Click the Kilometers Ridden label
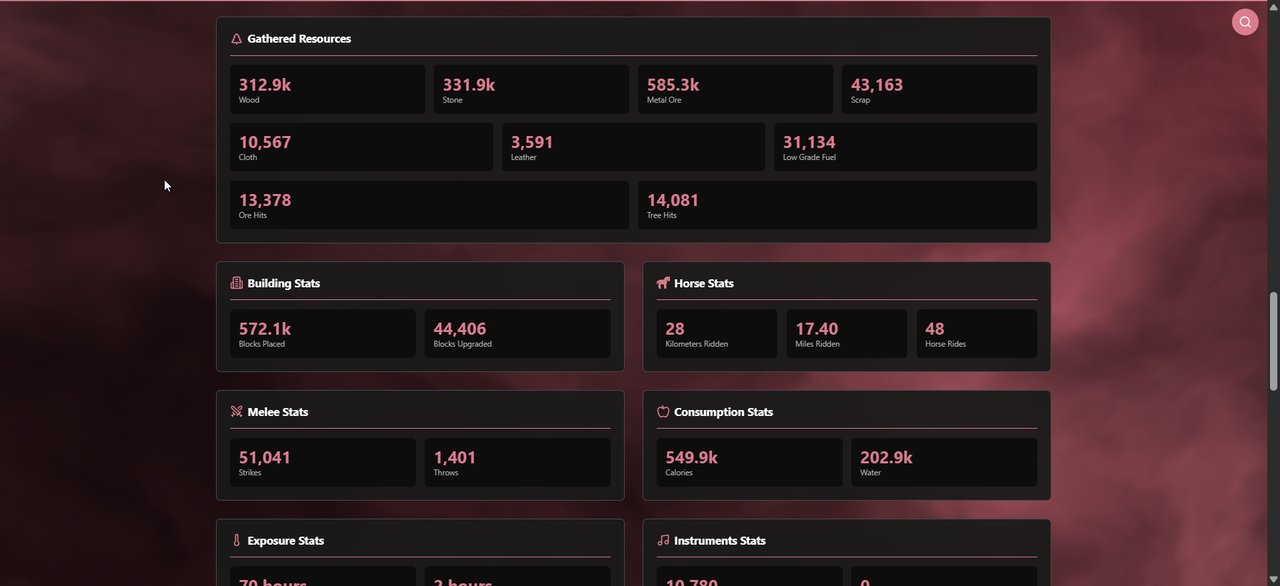This screenshot has height=586, width=1280. pos(697,344)
